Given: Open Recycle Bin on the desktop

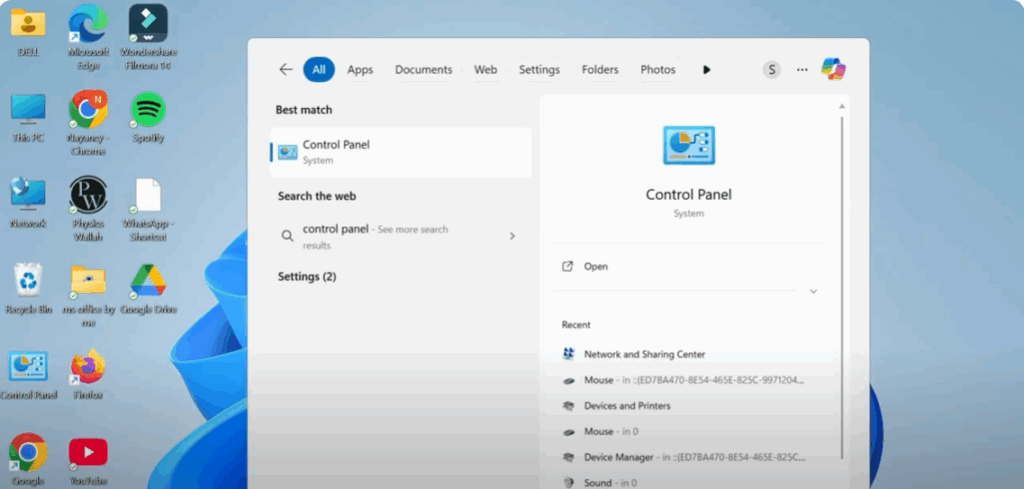Looking at the screenshot, I should click(28, 281).
